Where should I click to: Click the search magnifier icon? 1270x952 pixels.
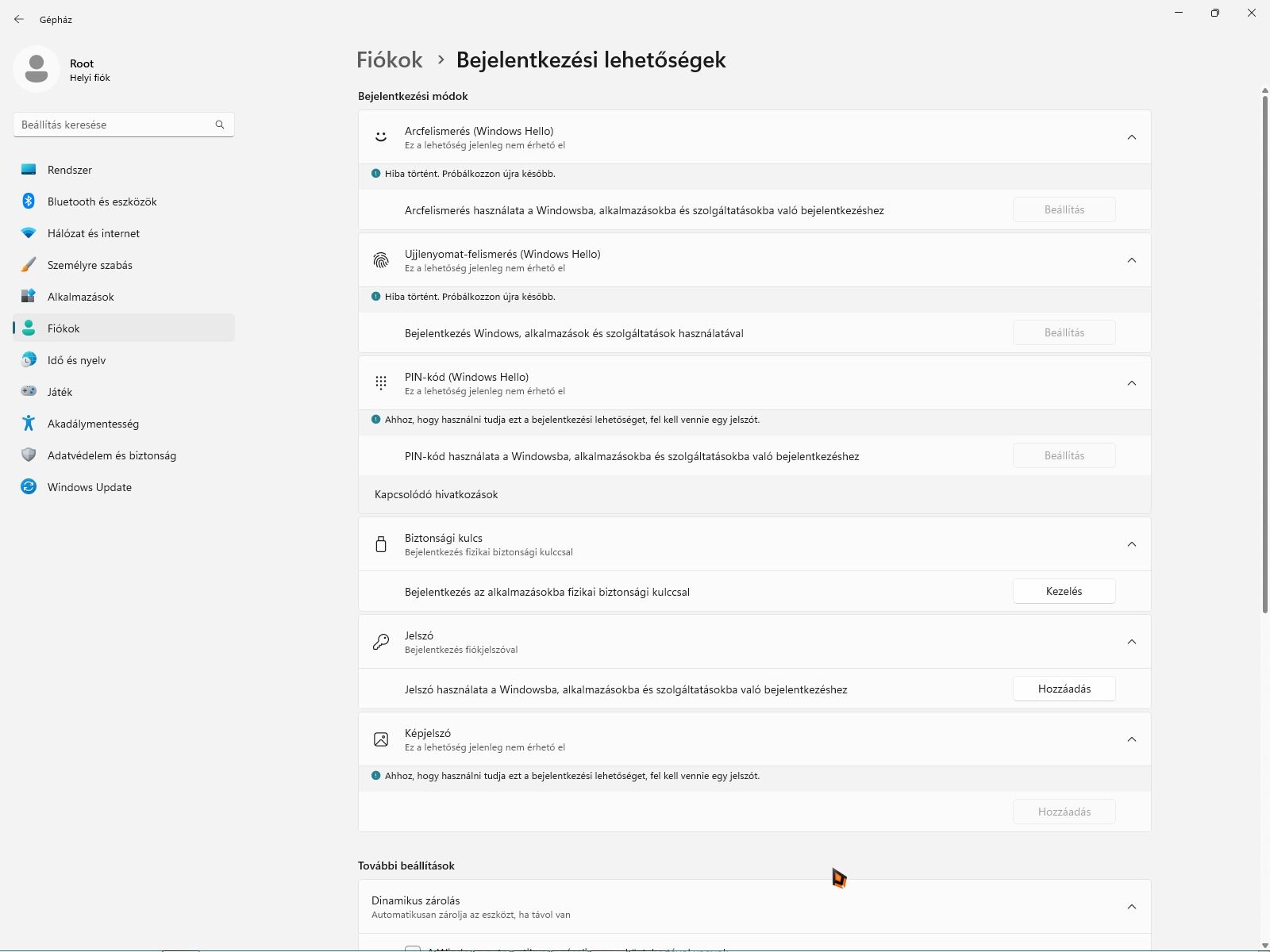(x=220, y=125)
